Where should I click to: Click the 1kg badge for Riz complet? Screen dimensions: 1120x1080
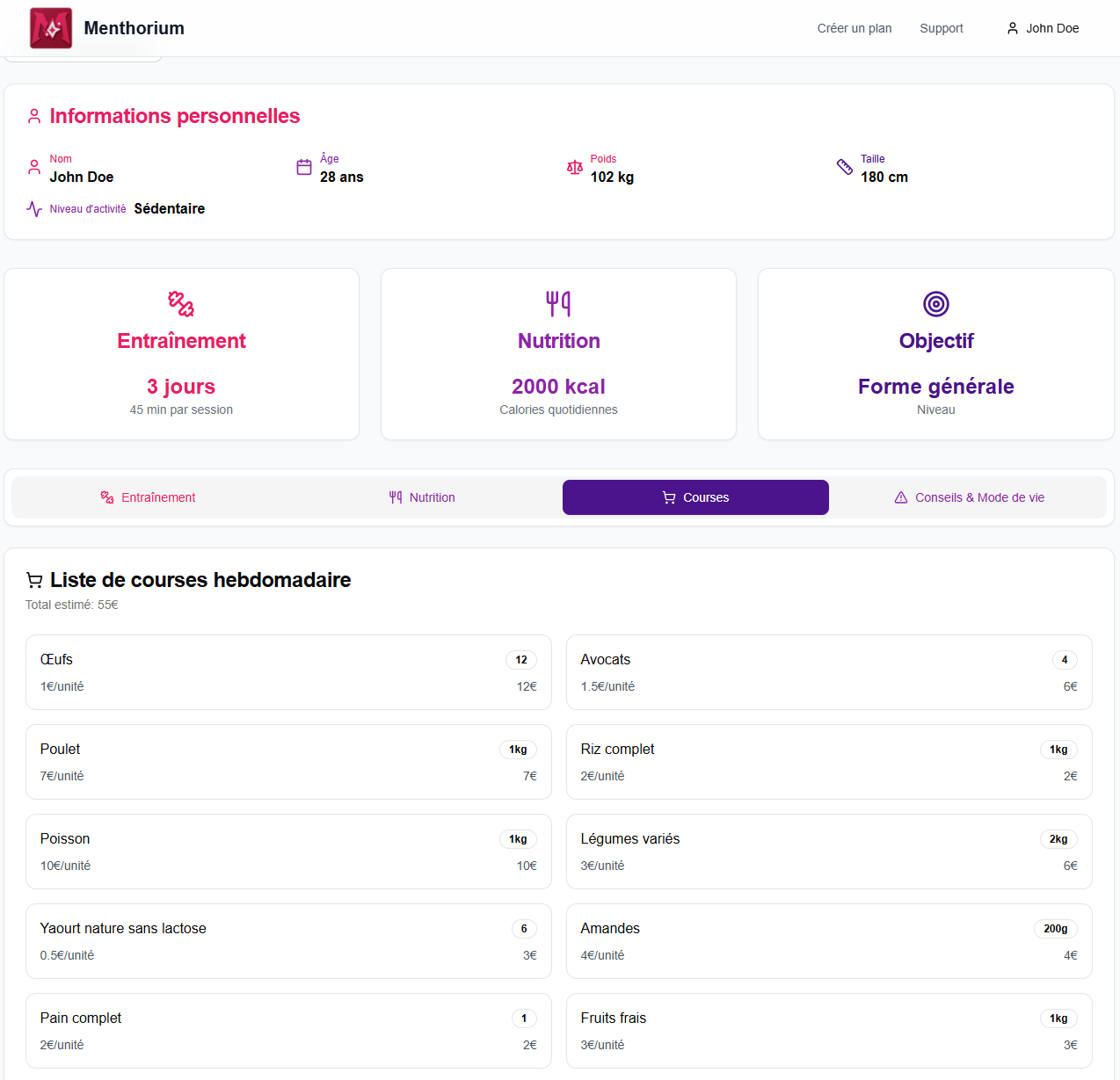(x=1058, y=750)
